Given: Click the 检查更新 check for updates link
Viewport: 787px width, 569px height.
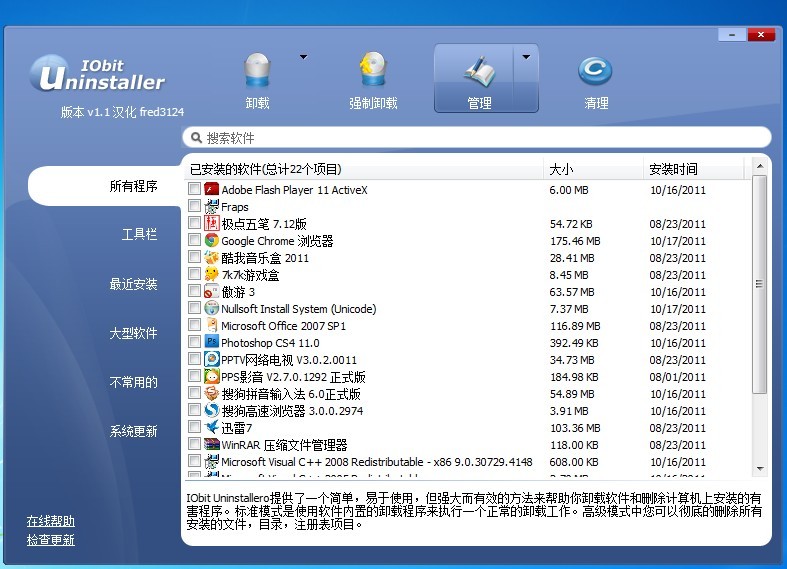Looking at the screenshot, I should (51, 540).
